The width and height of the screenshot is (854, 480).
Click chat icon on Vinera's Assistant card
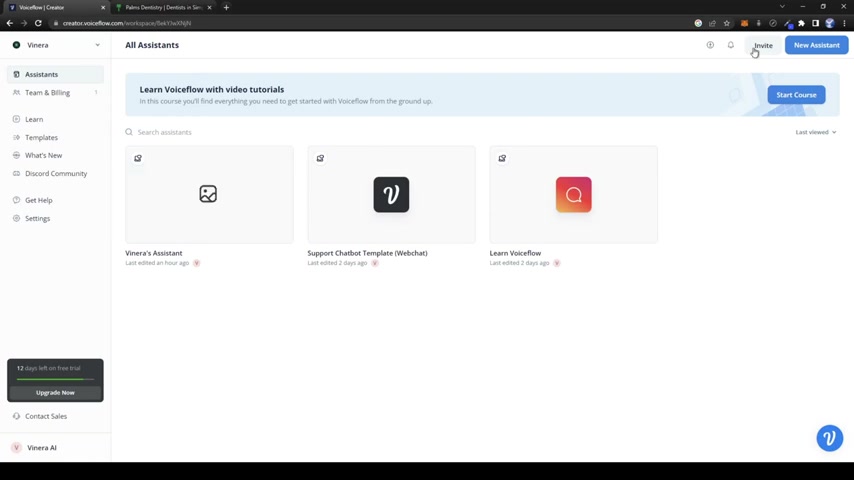click(138, 158)
